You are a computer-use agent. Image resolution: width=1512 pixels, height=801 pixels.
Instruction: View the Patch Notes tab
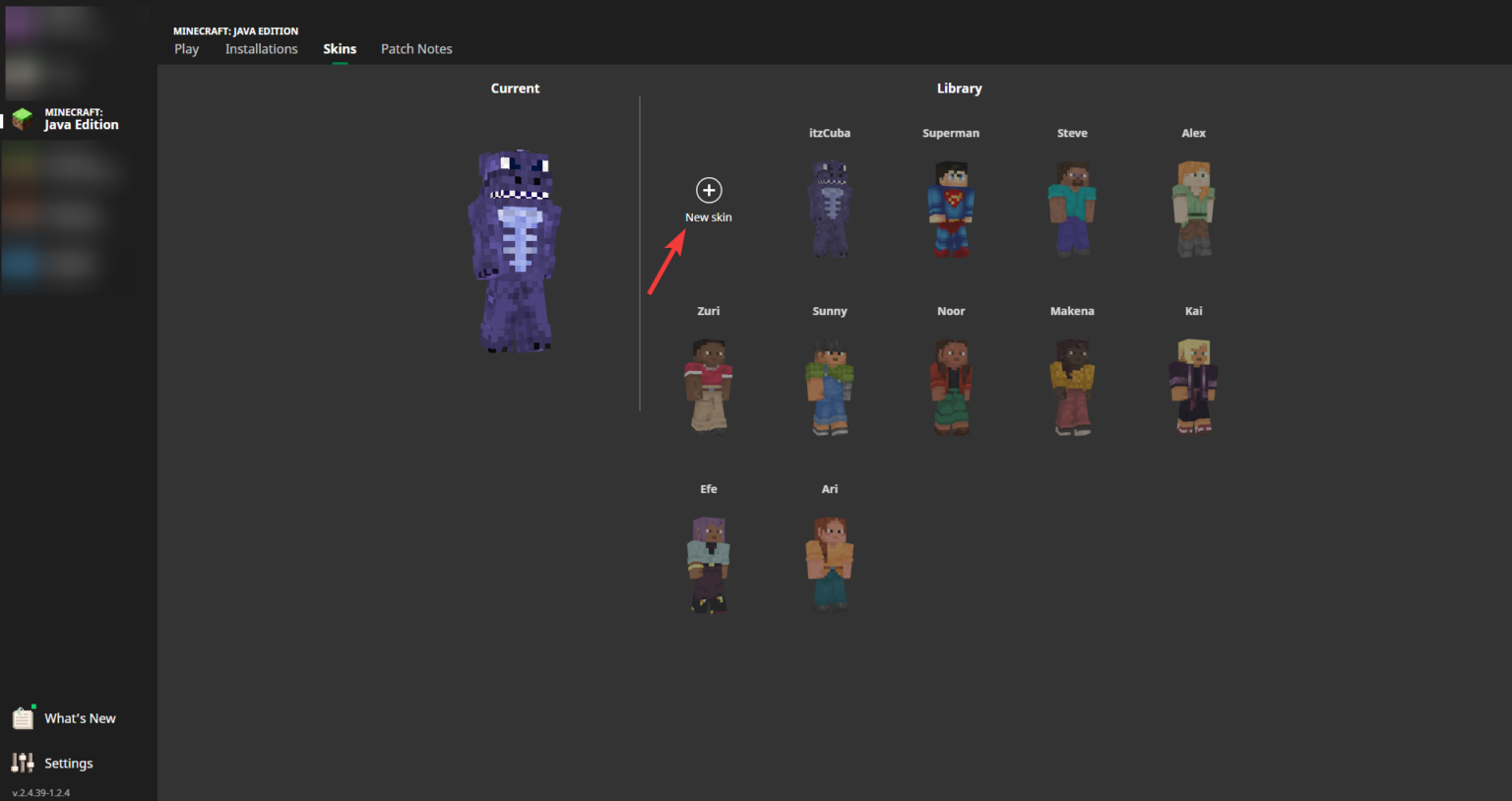coord(416,48)
